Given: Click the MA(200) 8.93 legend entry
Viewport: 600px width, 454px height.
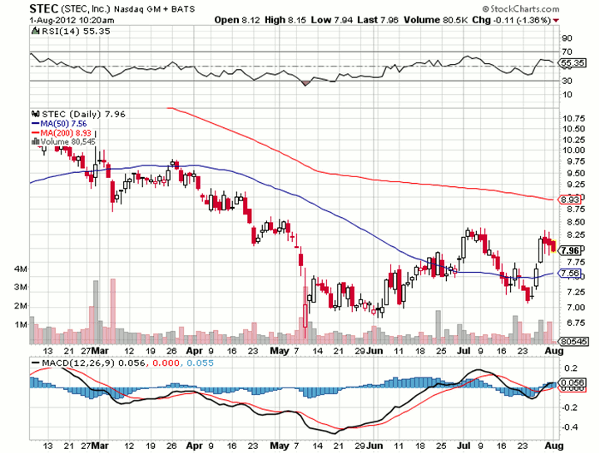Looking at the screenshot, I should click(x=61, y=133).
